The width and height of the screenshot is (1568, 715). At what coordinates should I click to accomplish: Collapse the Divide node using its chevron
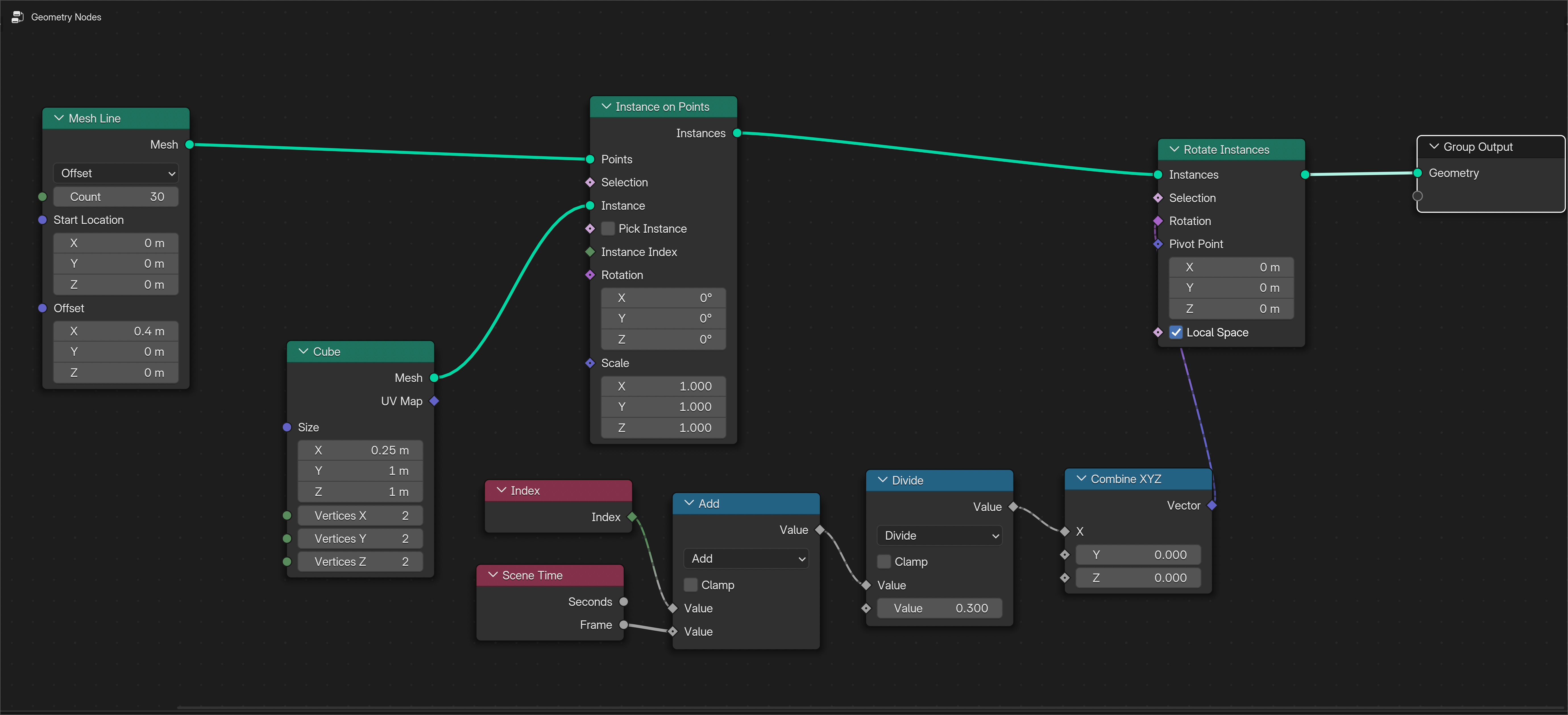tap(883, 480)
